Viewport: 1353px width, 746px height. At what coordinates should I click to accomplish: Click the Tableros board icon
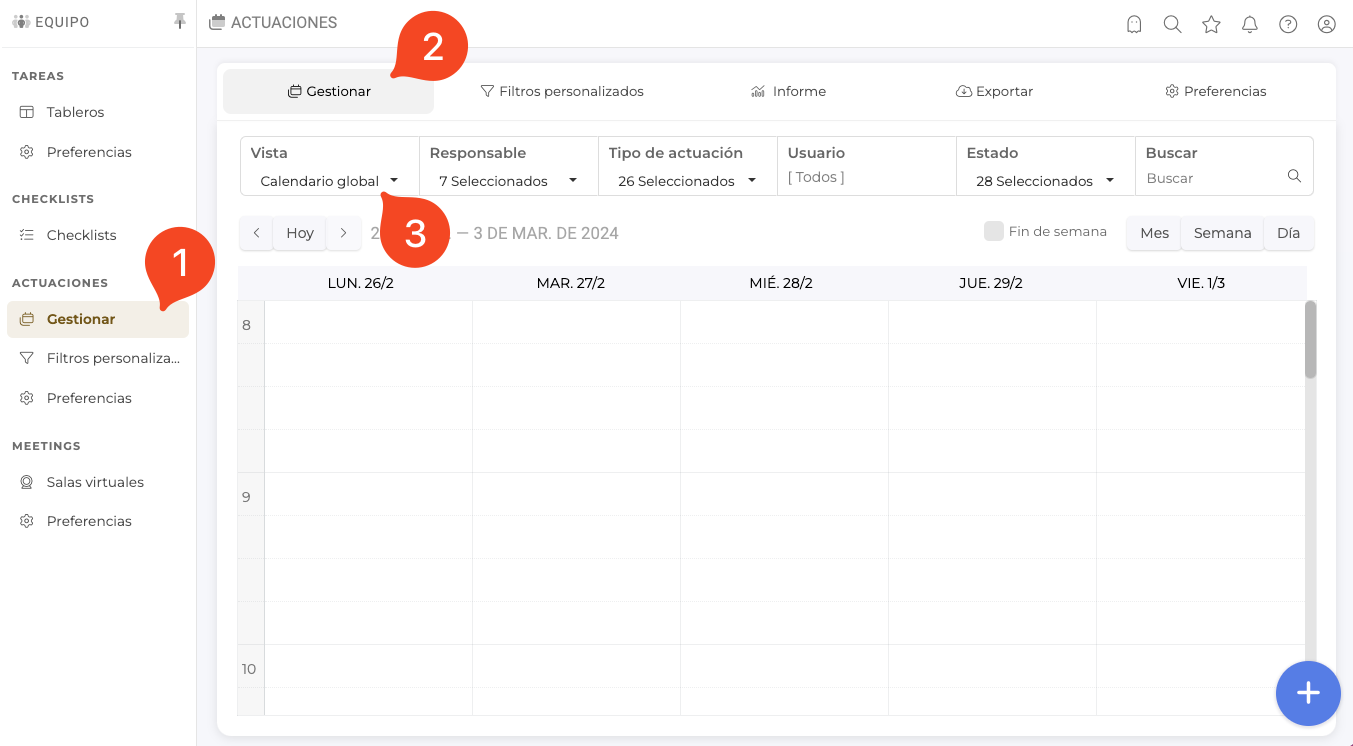[x=27, y=112]
